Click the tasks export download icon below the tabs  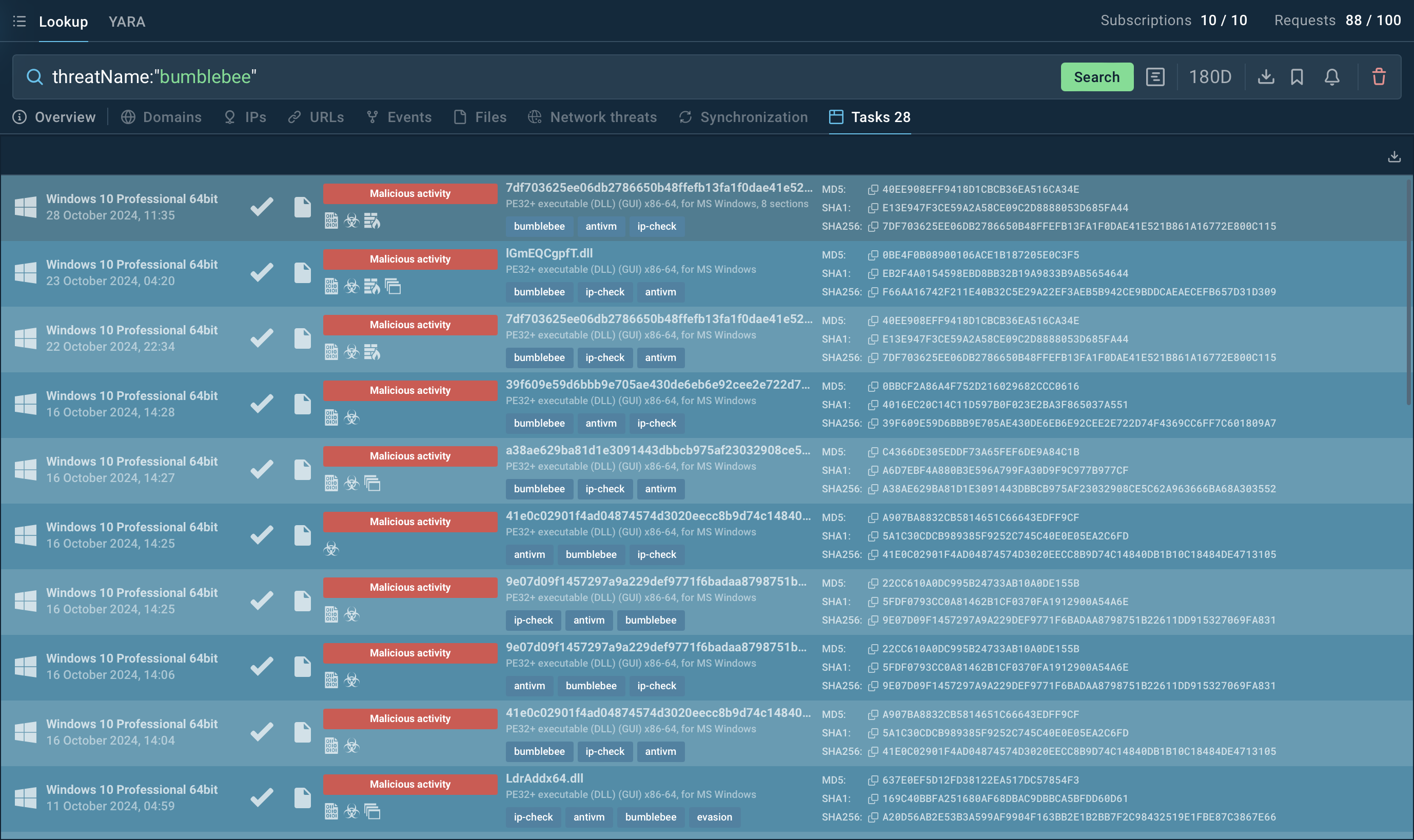point(1394,157)
